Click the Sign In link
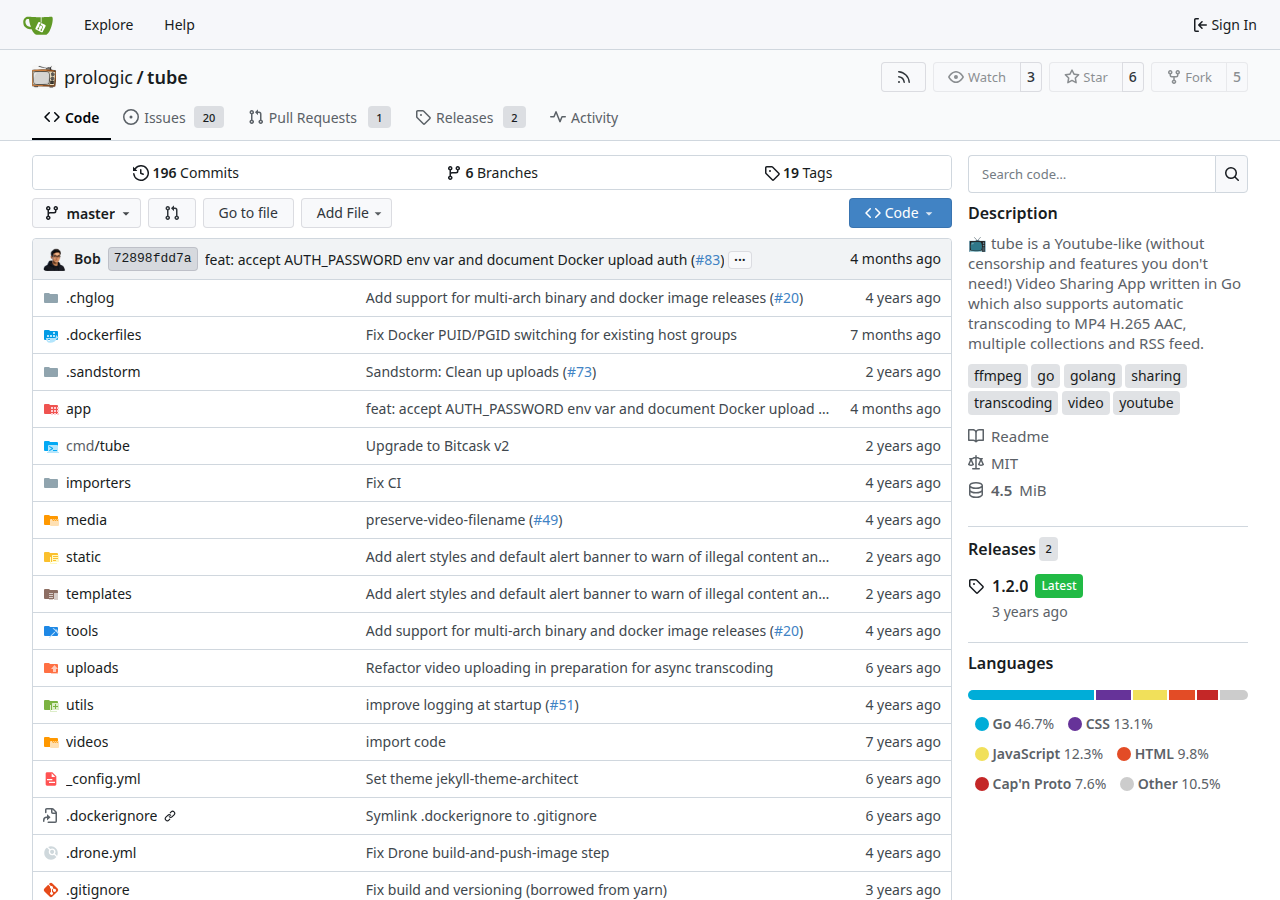 click(1225, 25)
